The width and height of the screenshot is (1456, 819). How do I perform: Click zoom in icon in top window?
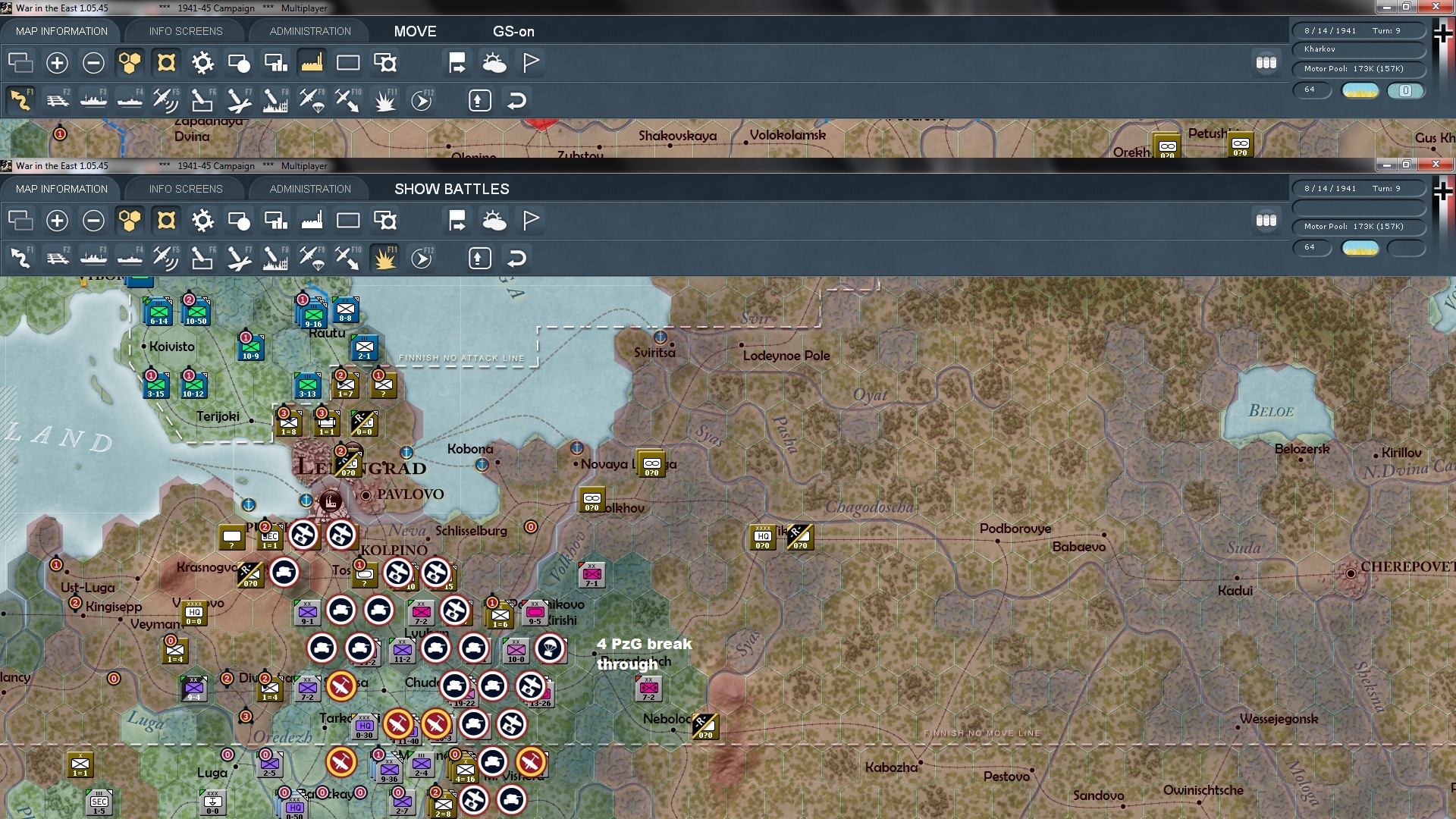pos(57,63)
